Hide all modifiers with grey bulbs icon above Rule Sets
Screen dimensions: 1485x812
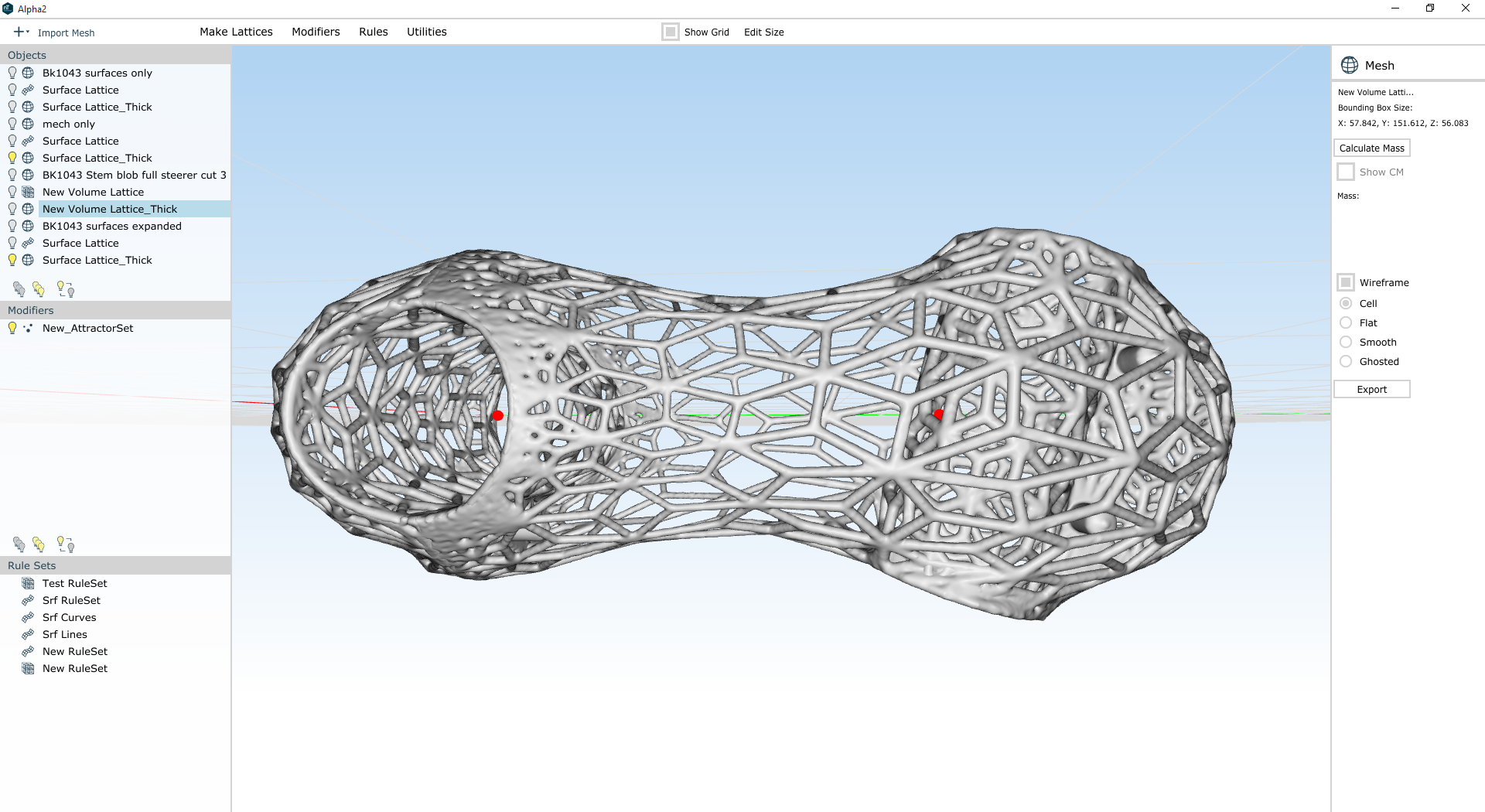click(19, 544)
